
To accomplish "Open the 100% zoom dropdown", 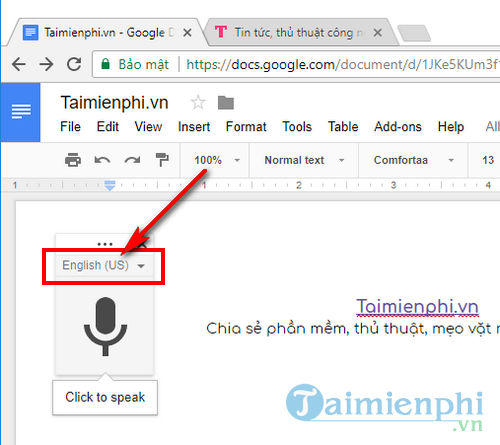I will 217,160.
